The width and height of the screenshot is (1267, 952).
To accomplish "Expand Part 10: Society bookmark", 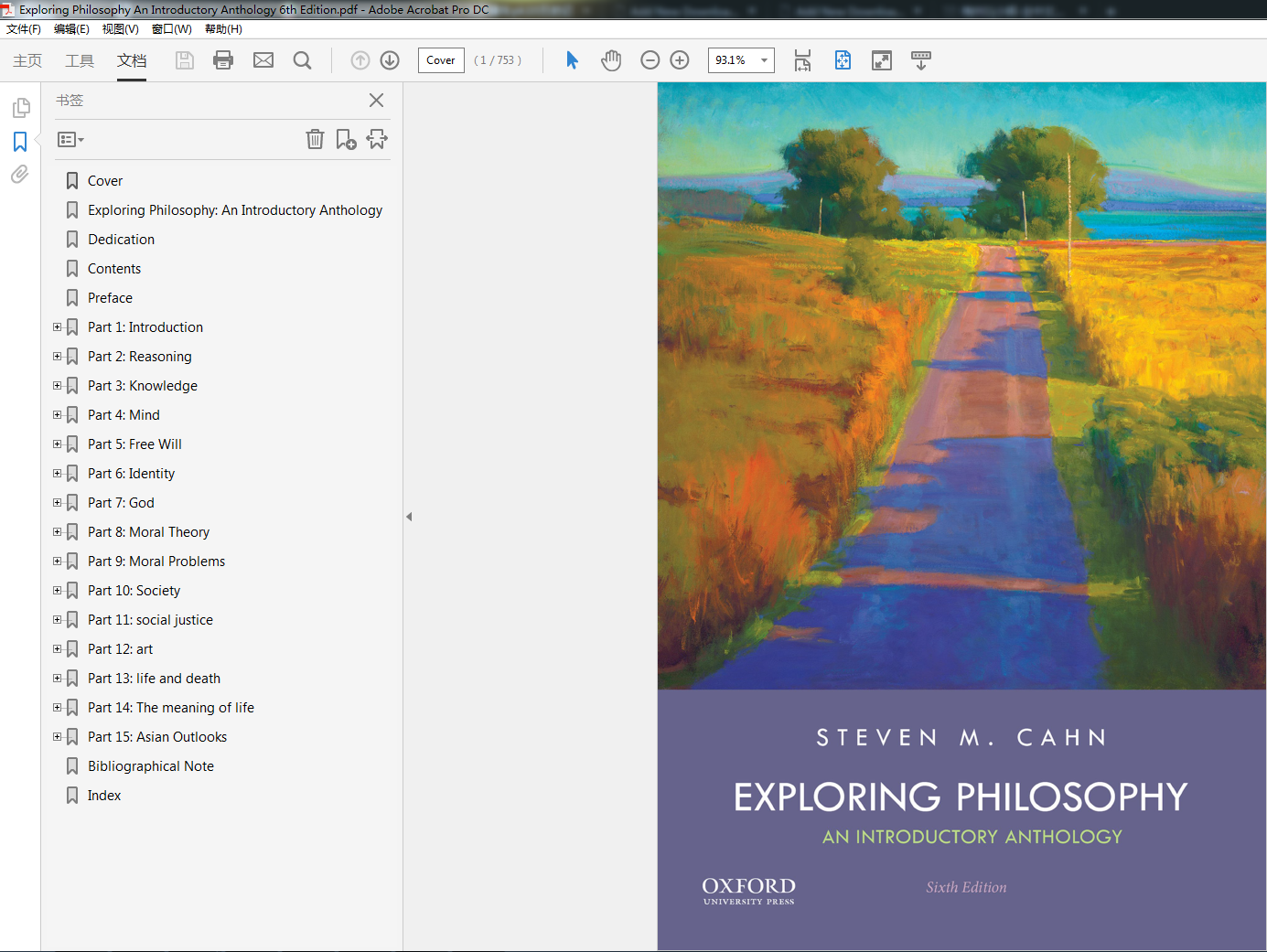I will (x=57, y=590).
